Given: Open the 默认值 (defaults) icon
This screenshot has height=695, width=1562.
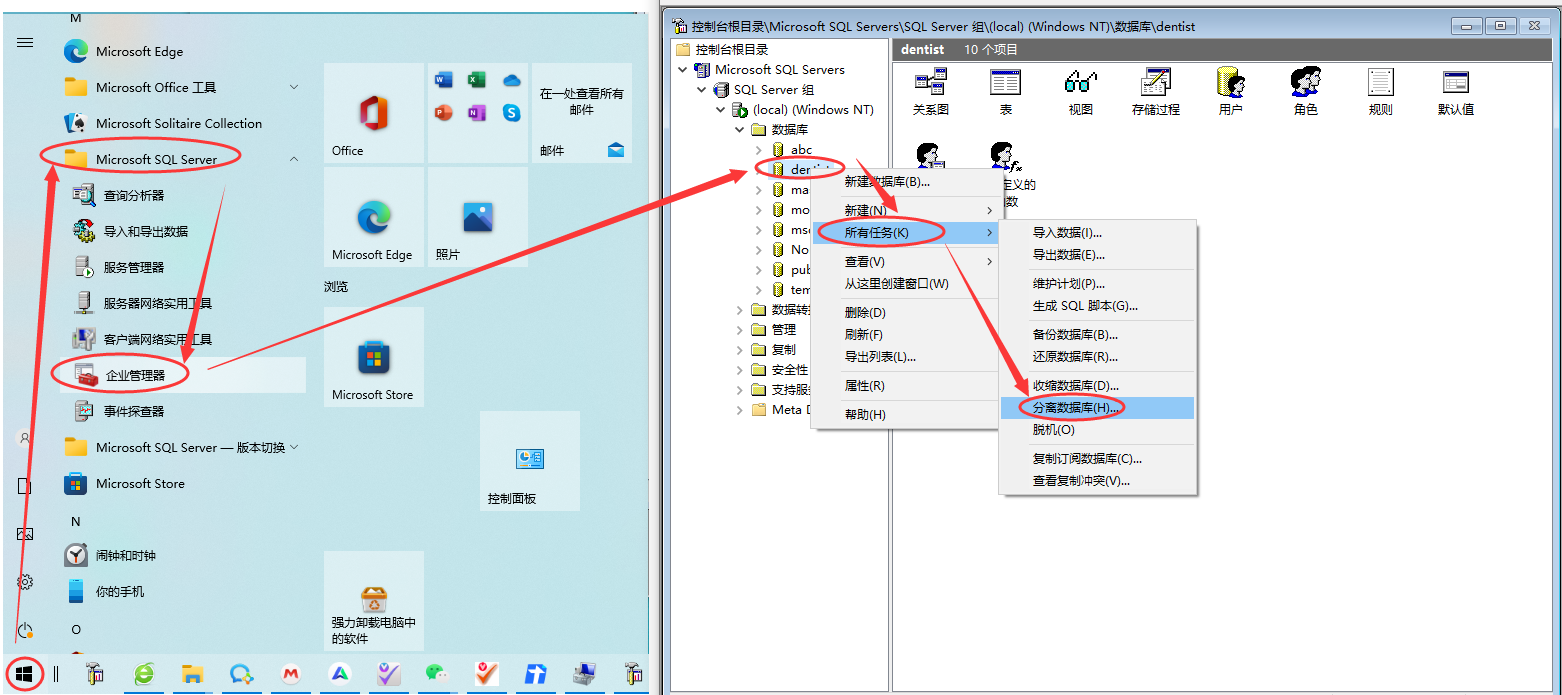Looking at the screenshot, I should point(1456,92).
